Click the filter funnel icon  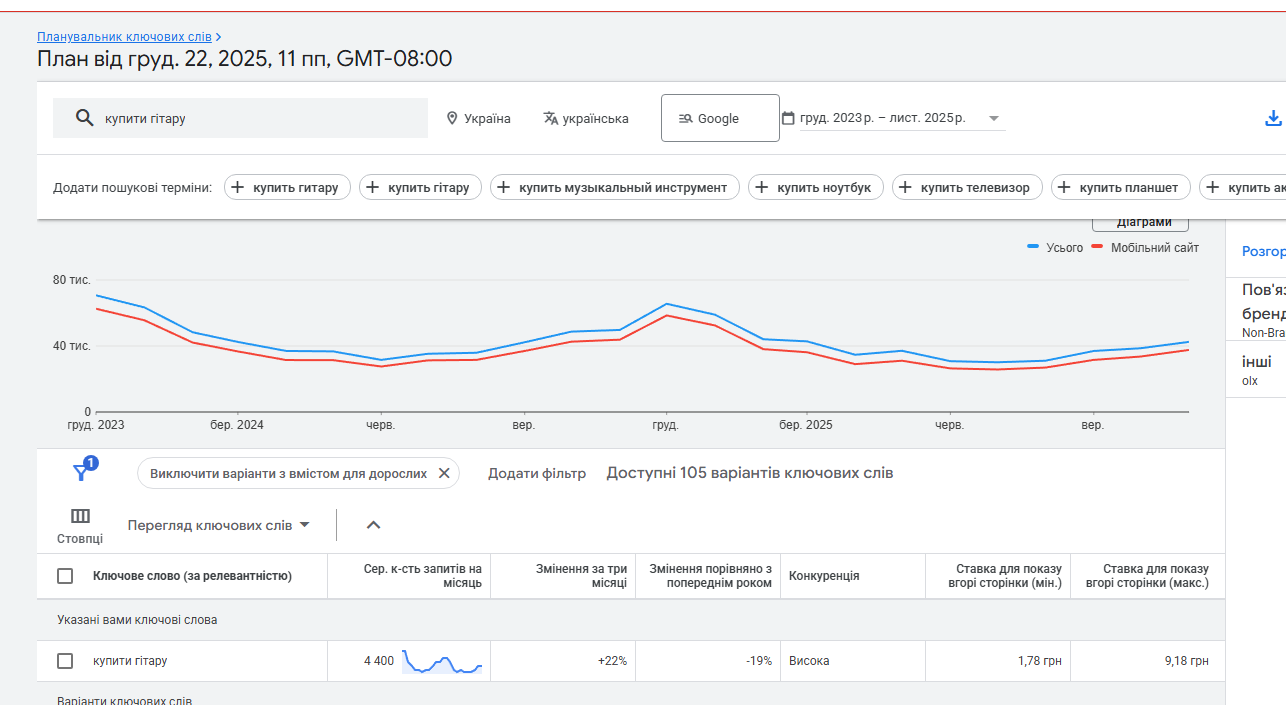coord(81,473)
